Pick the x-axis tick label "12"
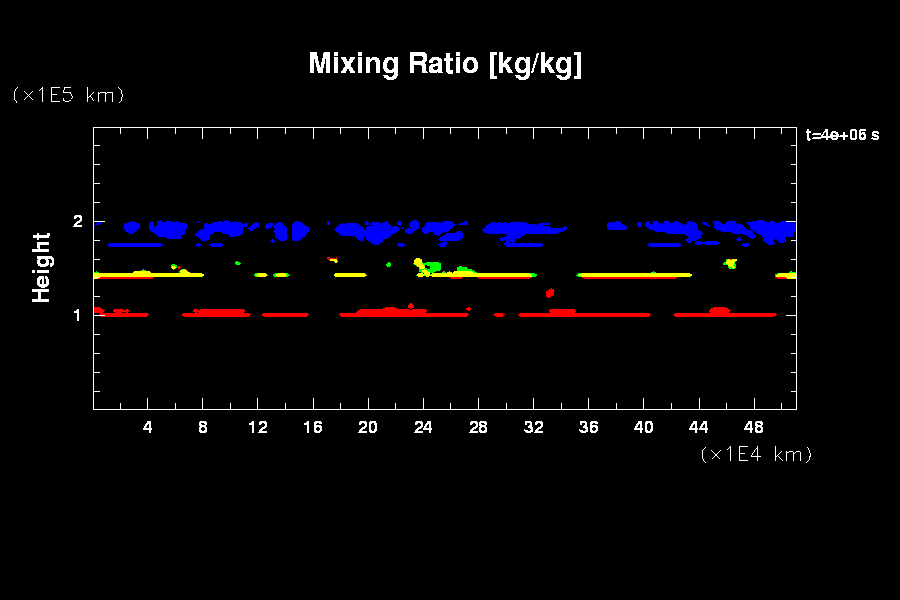Screen dimensions: 900x600 258,427
